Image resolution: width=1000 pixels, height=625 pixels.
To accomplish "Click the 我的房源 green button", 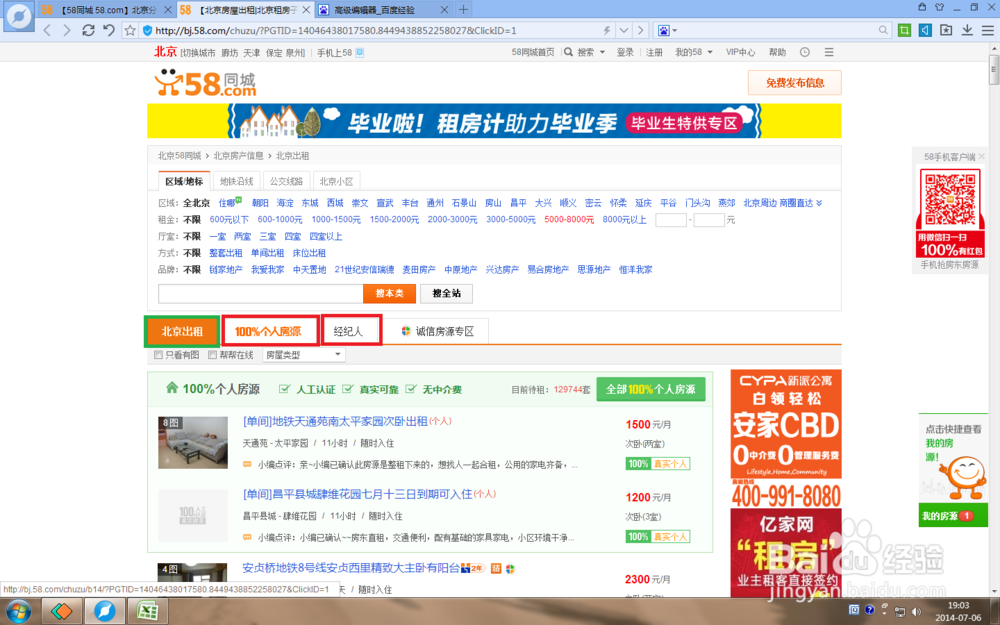I will 953,515.
